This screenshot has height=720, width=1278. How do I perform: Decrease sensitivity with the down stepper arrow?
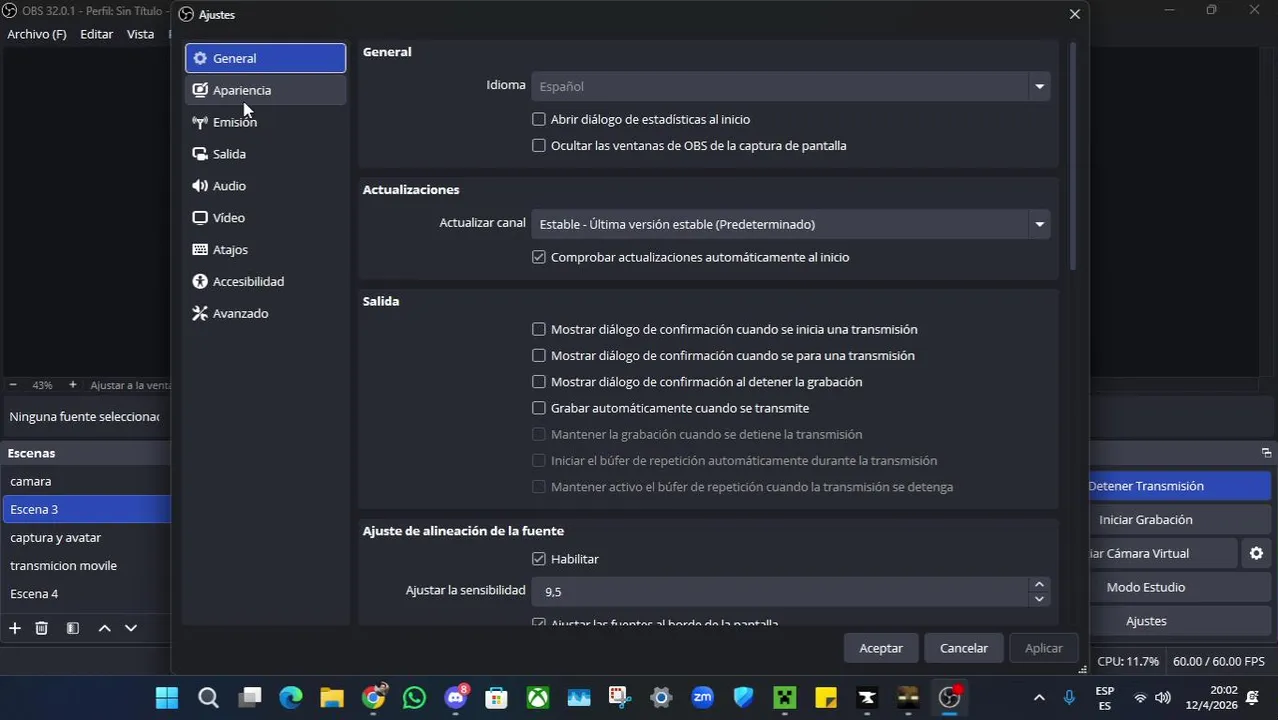1039,599
